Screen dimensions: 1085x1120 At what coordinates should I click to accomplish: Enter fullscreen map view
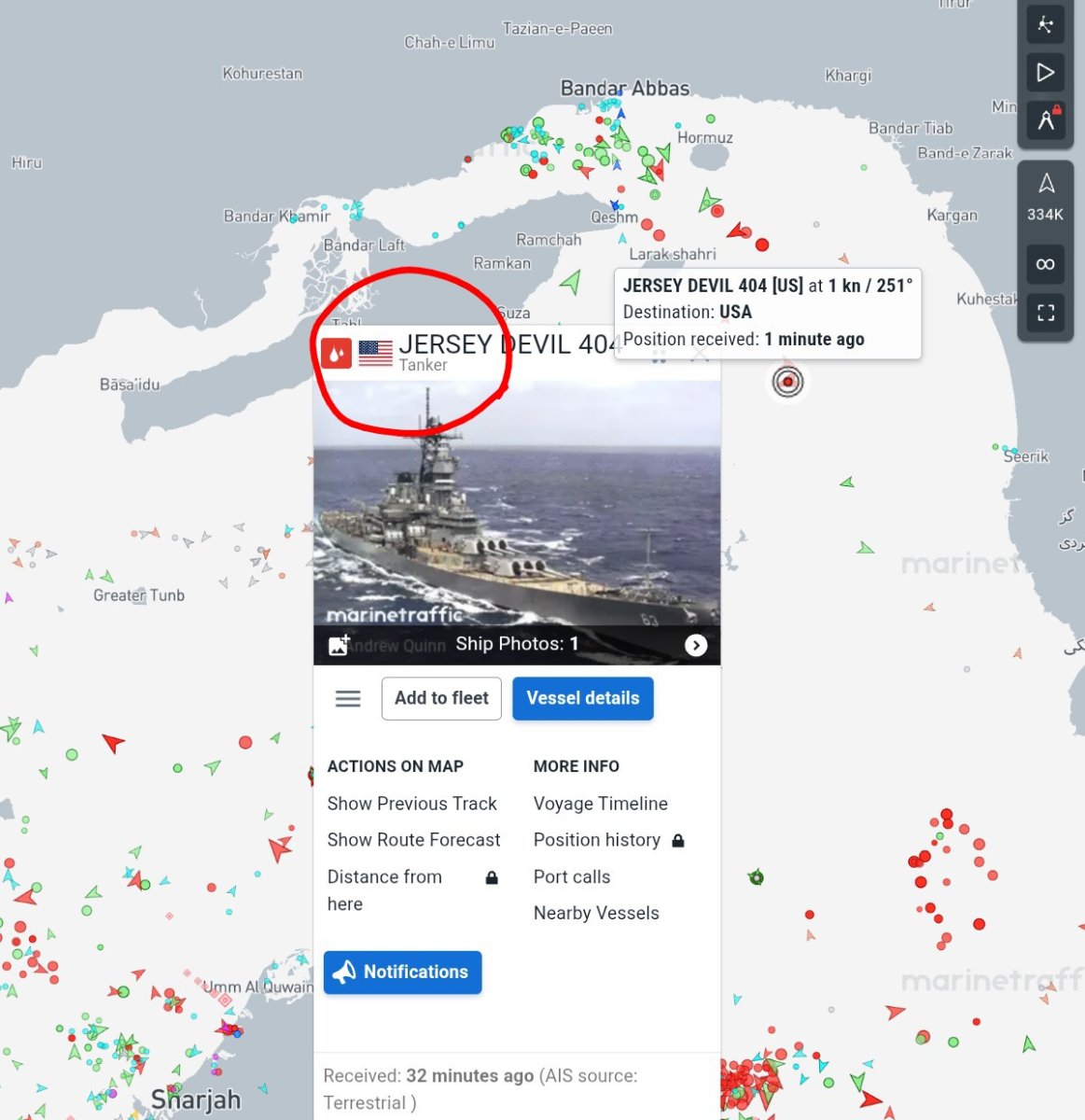(x=1046, y=313)
